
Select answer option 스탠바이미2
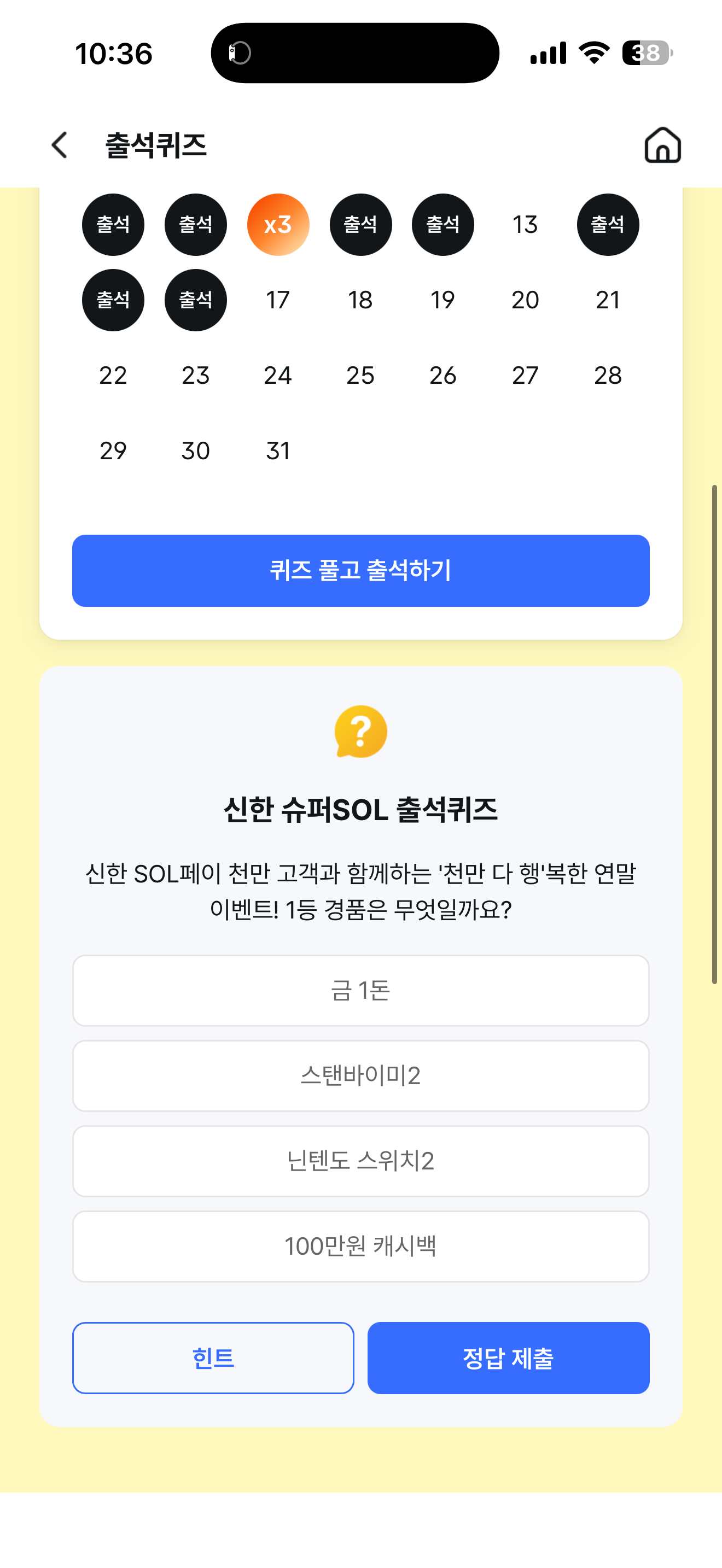point(361,1075)
